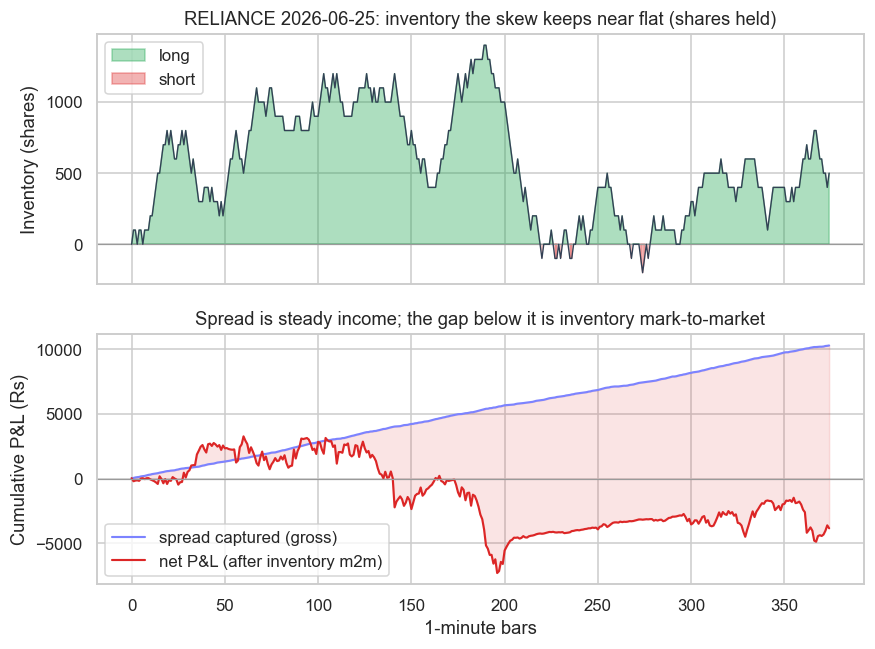Click the x-axis tick labeled 300
The width and height of the screenshot is (875, 649).
[x=691, y=605]
